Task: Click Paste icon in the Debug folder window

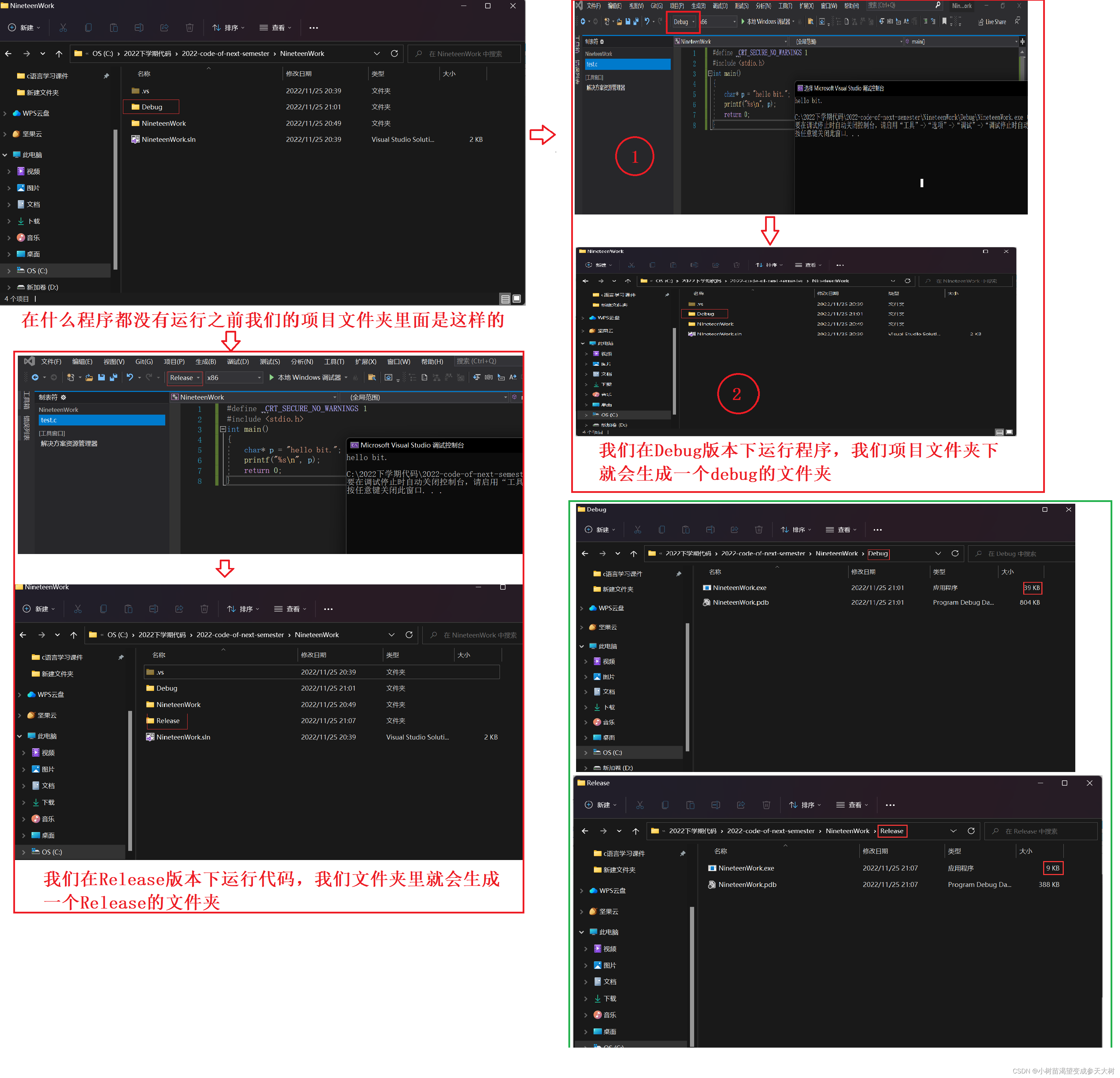Action: (686, 530)
